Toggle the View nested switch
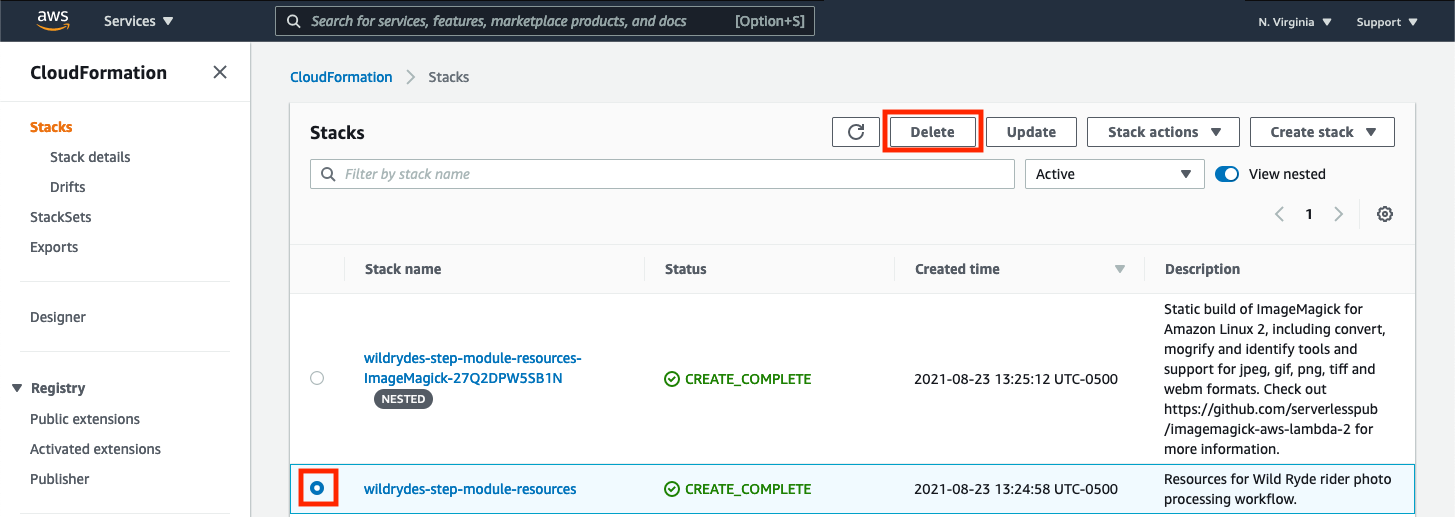This screenshot has width=1455, height=517. [x=1227, y=174]
